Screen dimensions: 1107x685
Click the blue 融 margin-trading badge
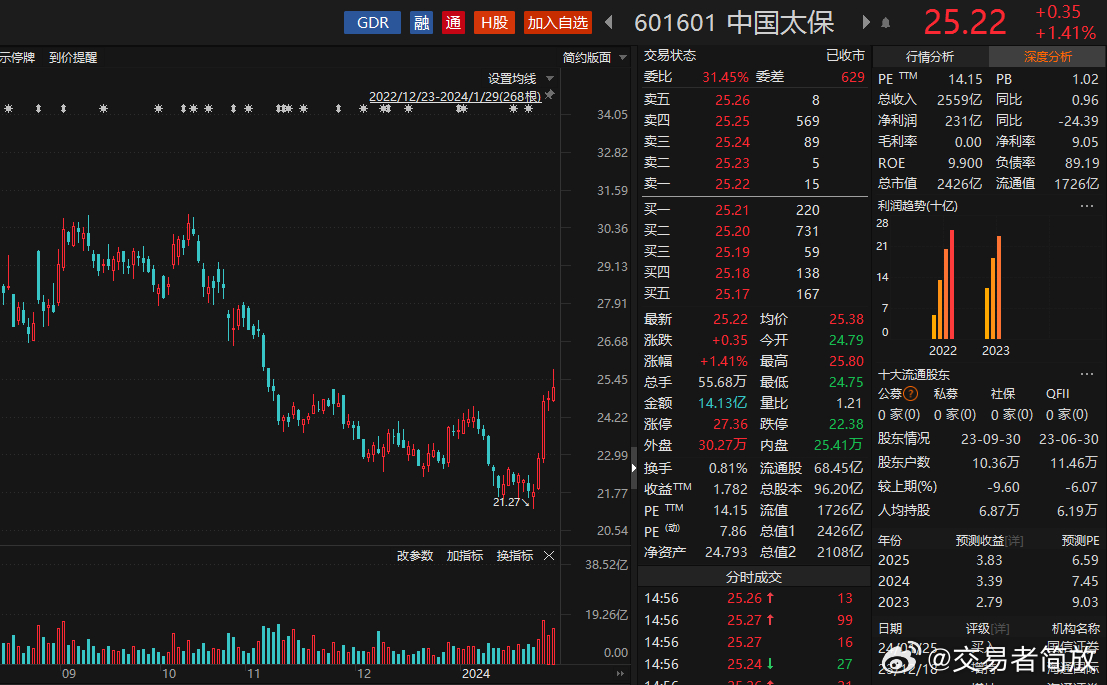(x=421, y=23)
